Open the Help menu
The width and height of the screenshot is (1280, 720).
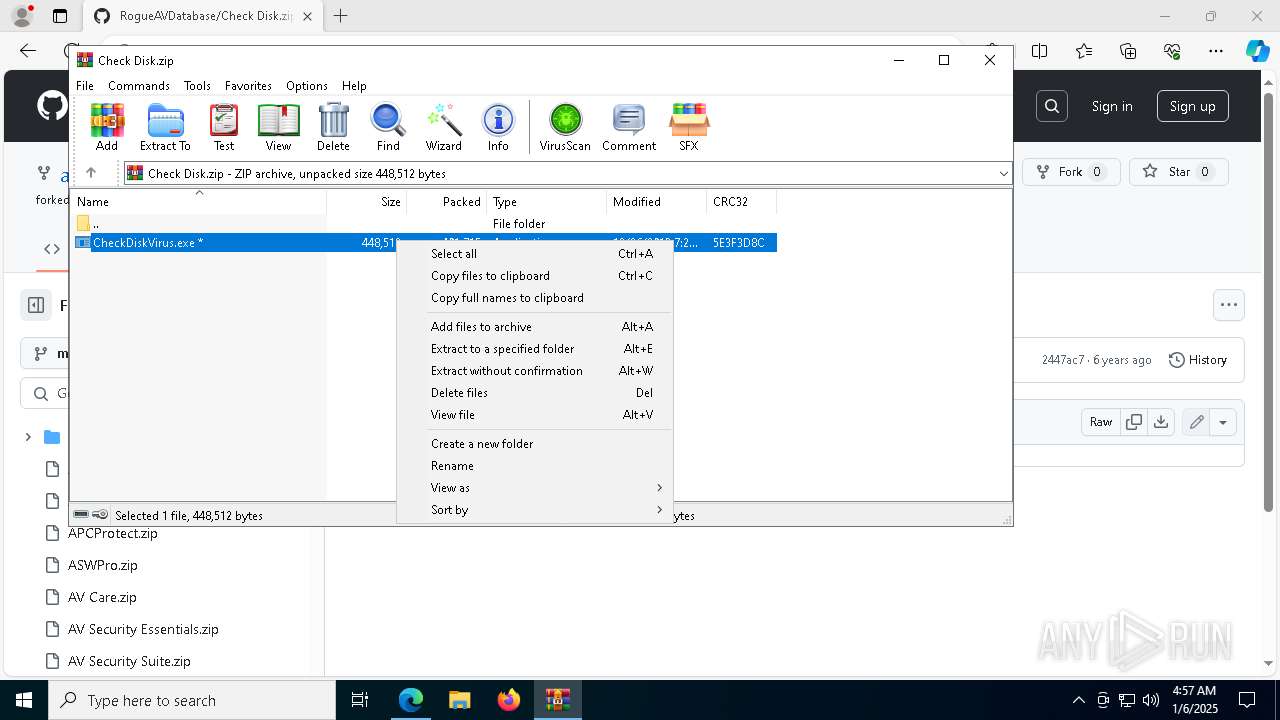click(354, 86)
